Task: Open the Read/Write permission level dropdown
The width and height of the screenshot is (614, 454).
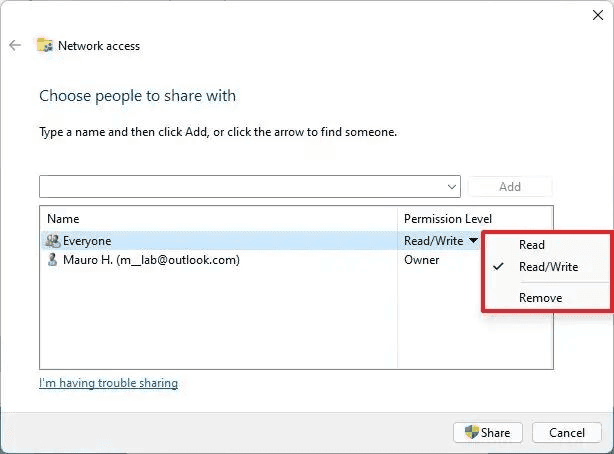Action: tap(472, 241)
